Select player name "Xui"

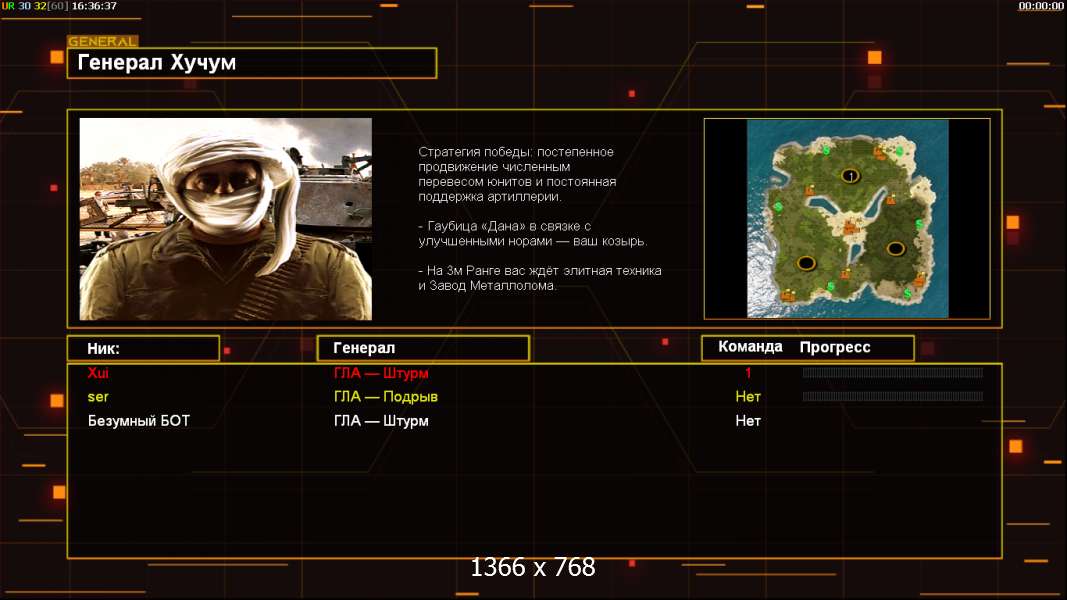pyautogui.click(x=98, y=373)
